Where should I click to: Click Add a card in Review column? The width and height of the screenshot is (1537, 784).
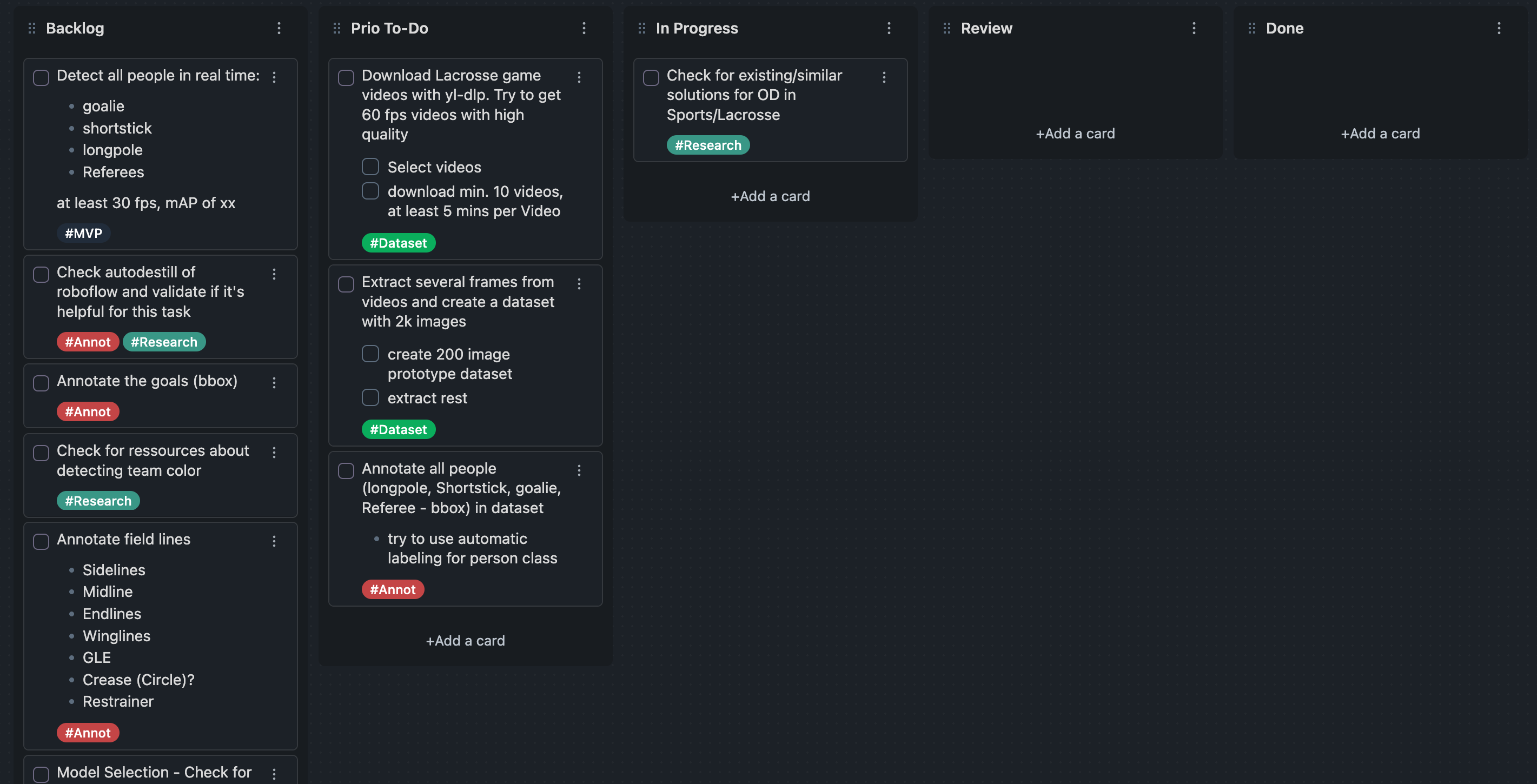(1075, 134)
